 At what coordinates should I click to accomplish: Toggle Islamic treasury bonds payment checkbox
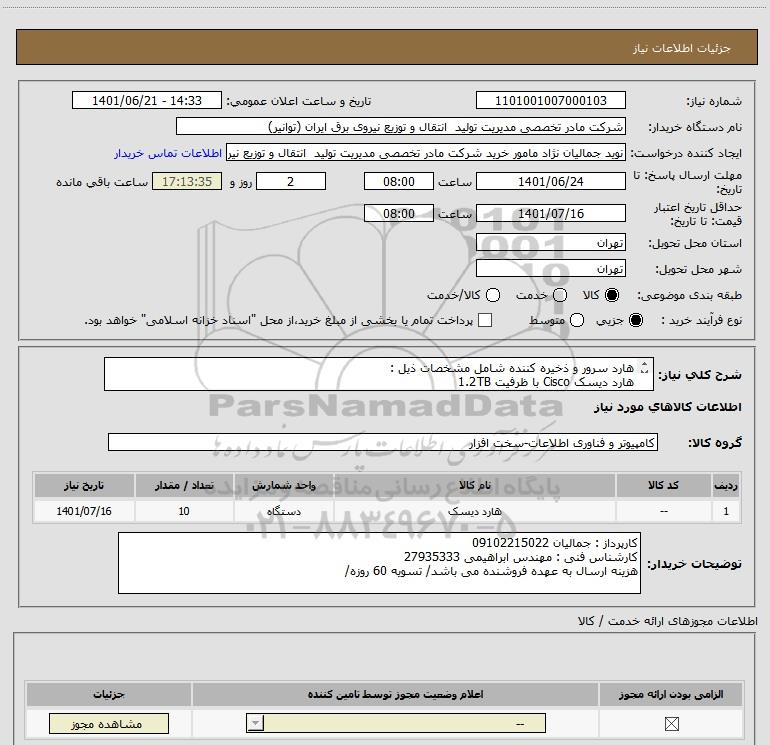pyautogui.click(x=485, y=320)
